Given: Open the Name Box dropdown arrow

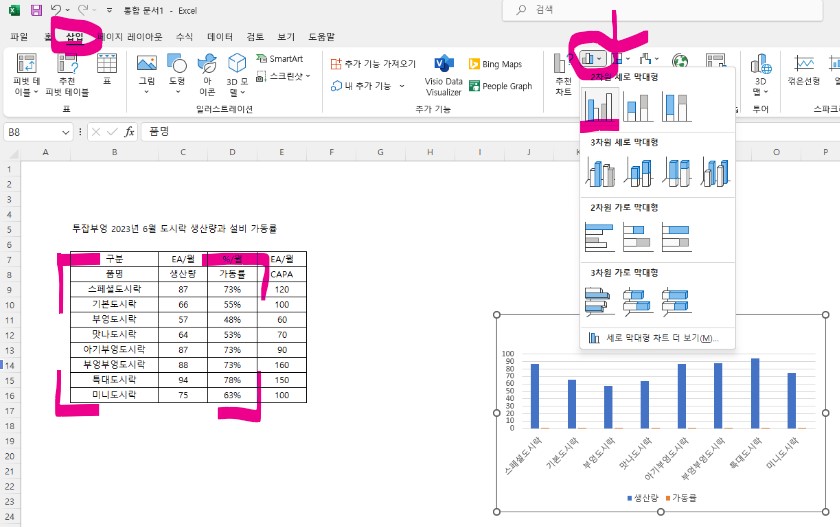Looking at the screenshot, I should click(x=65, y=132).
